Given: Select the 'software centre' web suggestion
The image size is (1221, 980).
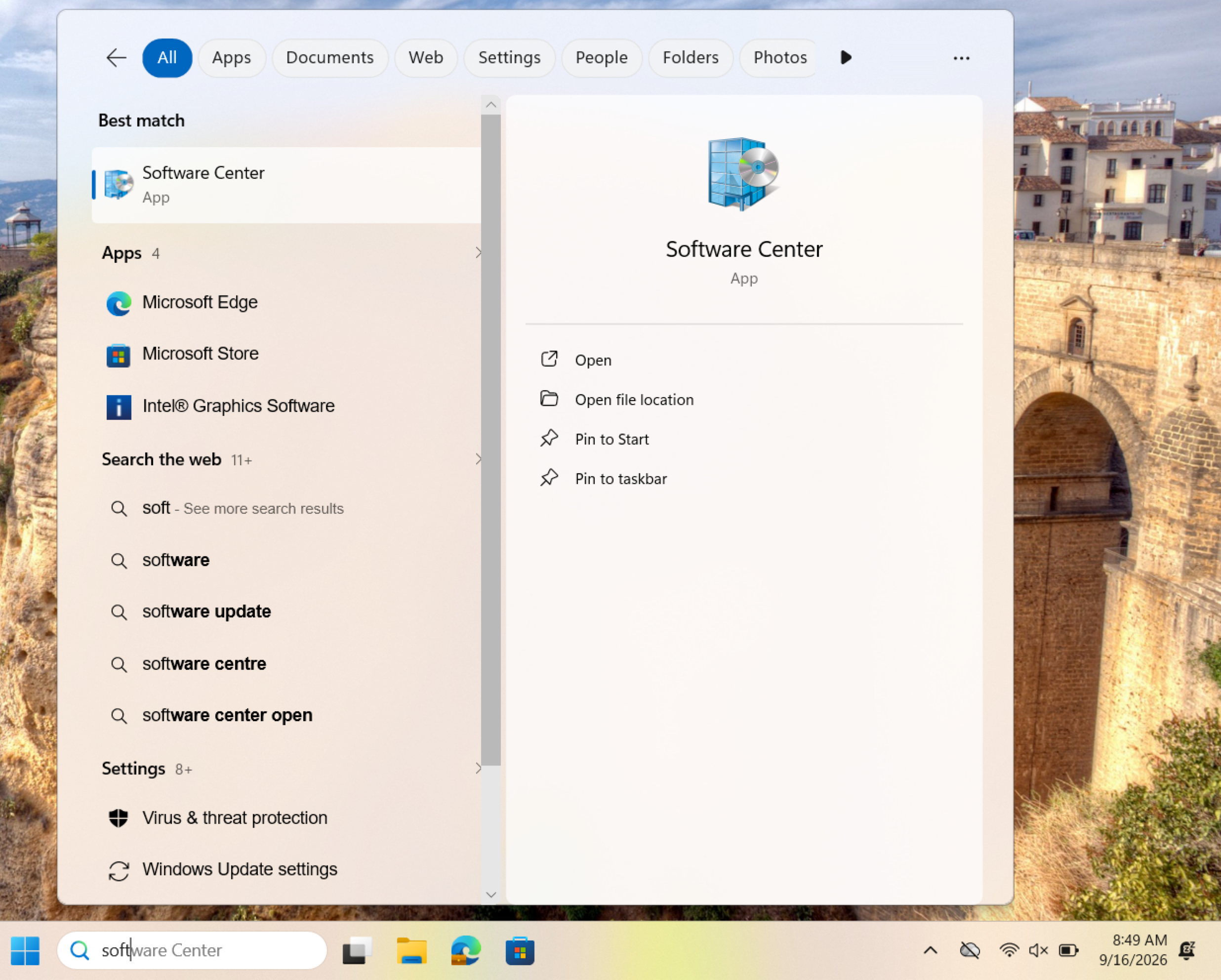Looking at the screenshot, I should (286, 664).
